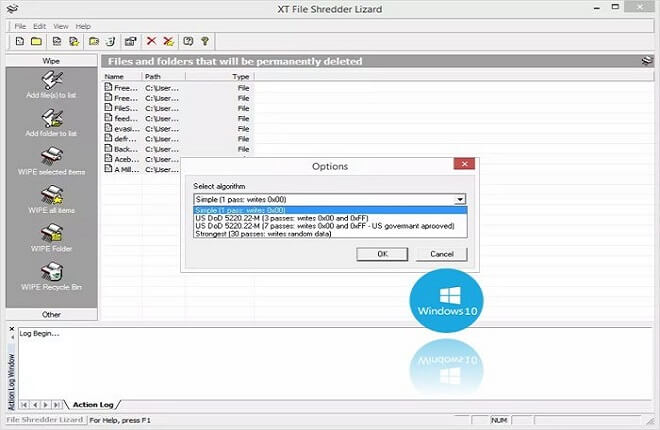Open the File menu
The height and width of the screenshot is (430, 660).
tap(20, 26)
